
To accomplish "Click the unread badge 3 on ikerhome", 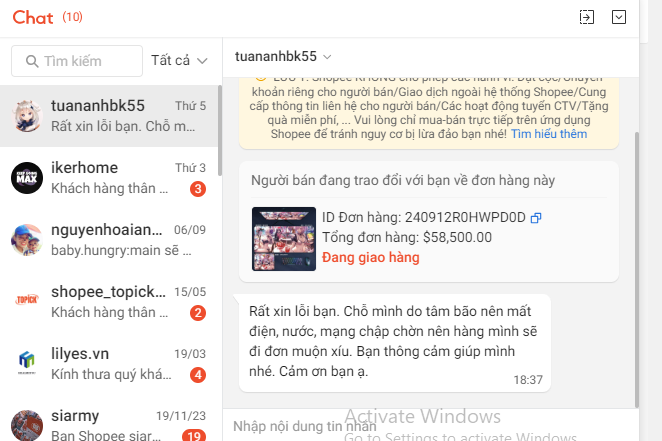I will [198, 189].
